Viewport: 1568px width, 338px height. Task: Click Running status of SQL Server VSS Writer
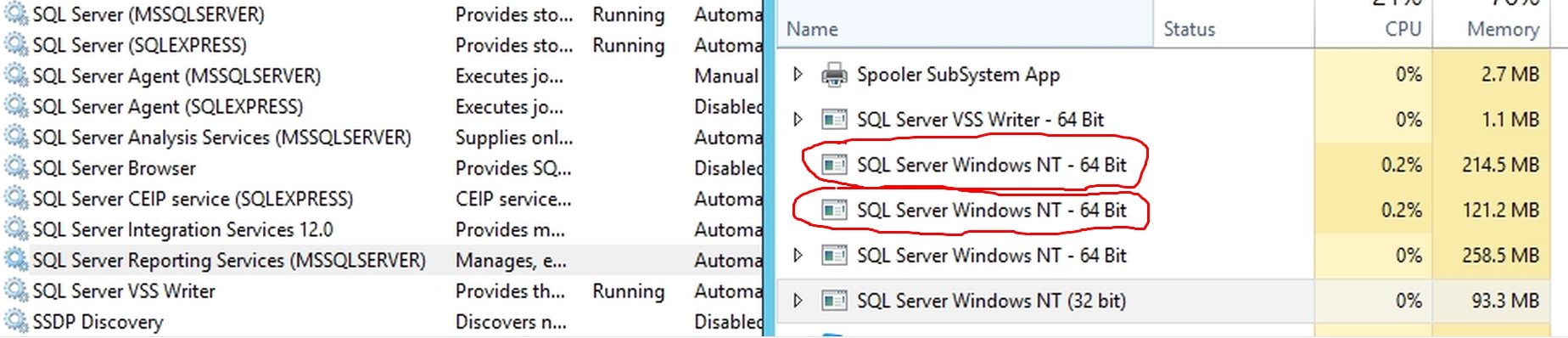(628, 290)
